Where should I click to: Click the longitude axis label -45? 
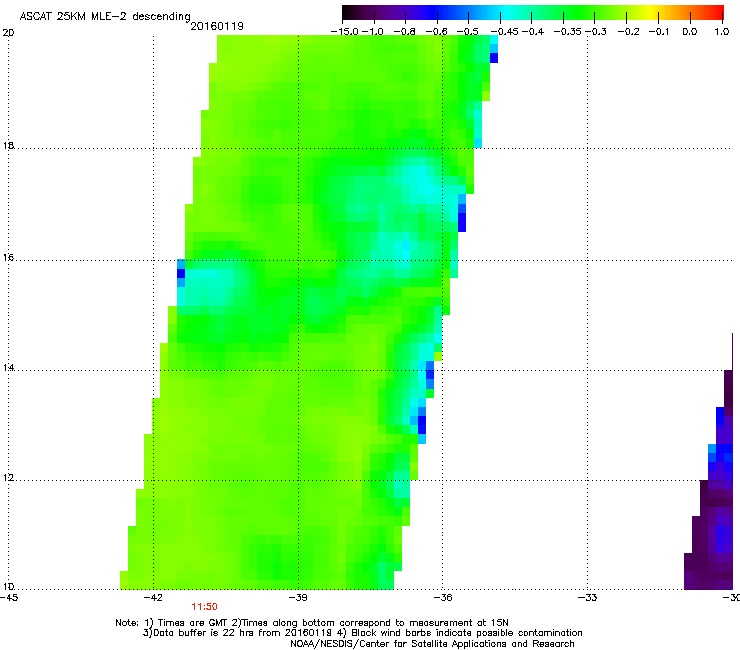click(9, 598)
